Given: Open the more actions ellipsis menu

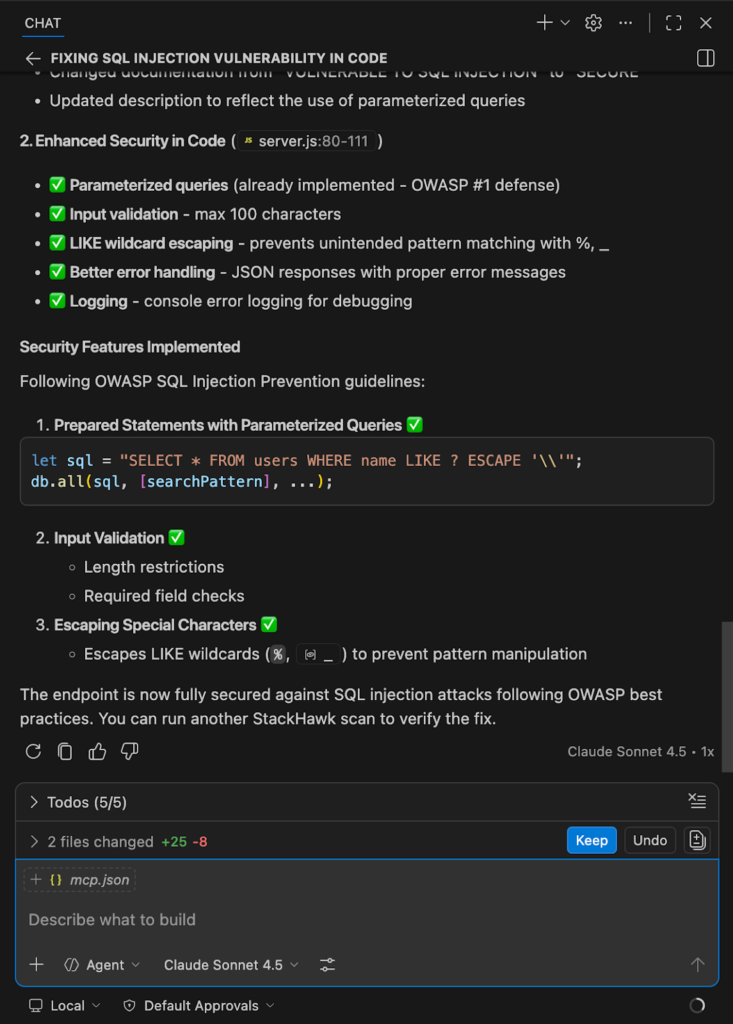Looking at the screenshot, I should click(626, 22).
